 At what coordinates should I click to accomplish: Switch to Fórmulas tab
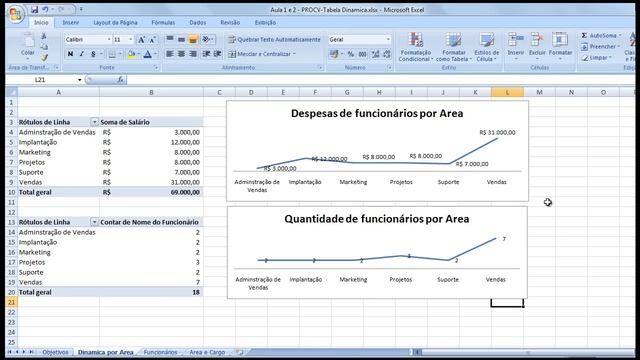[x=163, y=22]
